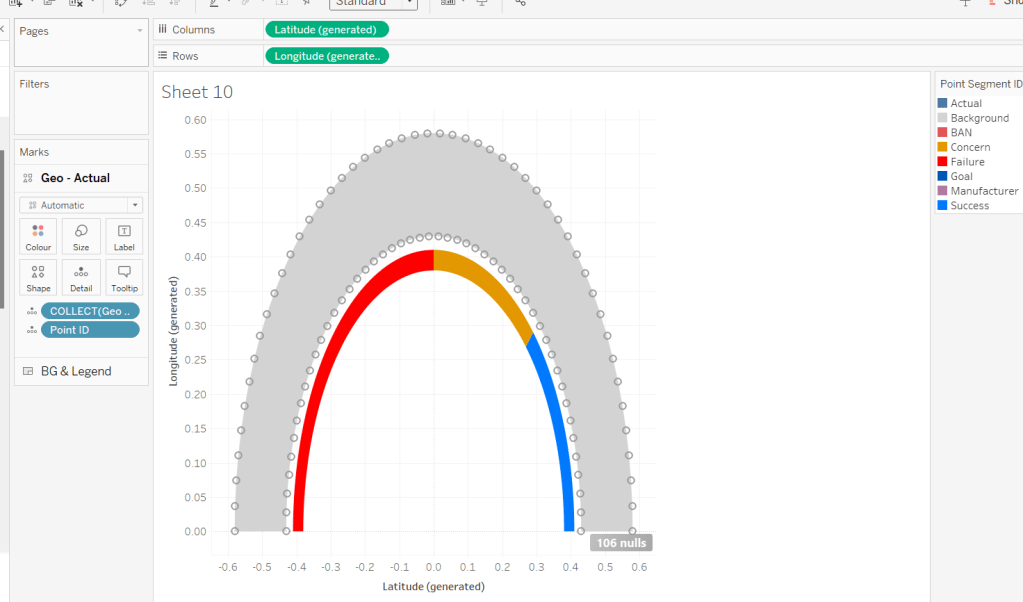Open the Colour options on Marks card
The height and width of the screenshot is (602, 1023).
tap(38, 237)
